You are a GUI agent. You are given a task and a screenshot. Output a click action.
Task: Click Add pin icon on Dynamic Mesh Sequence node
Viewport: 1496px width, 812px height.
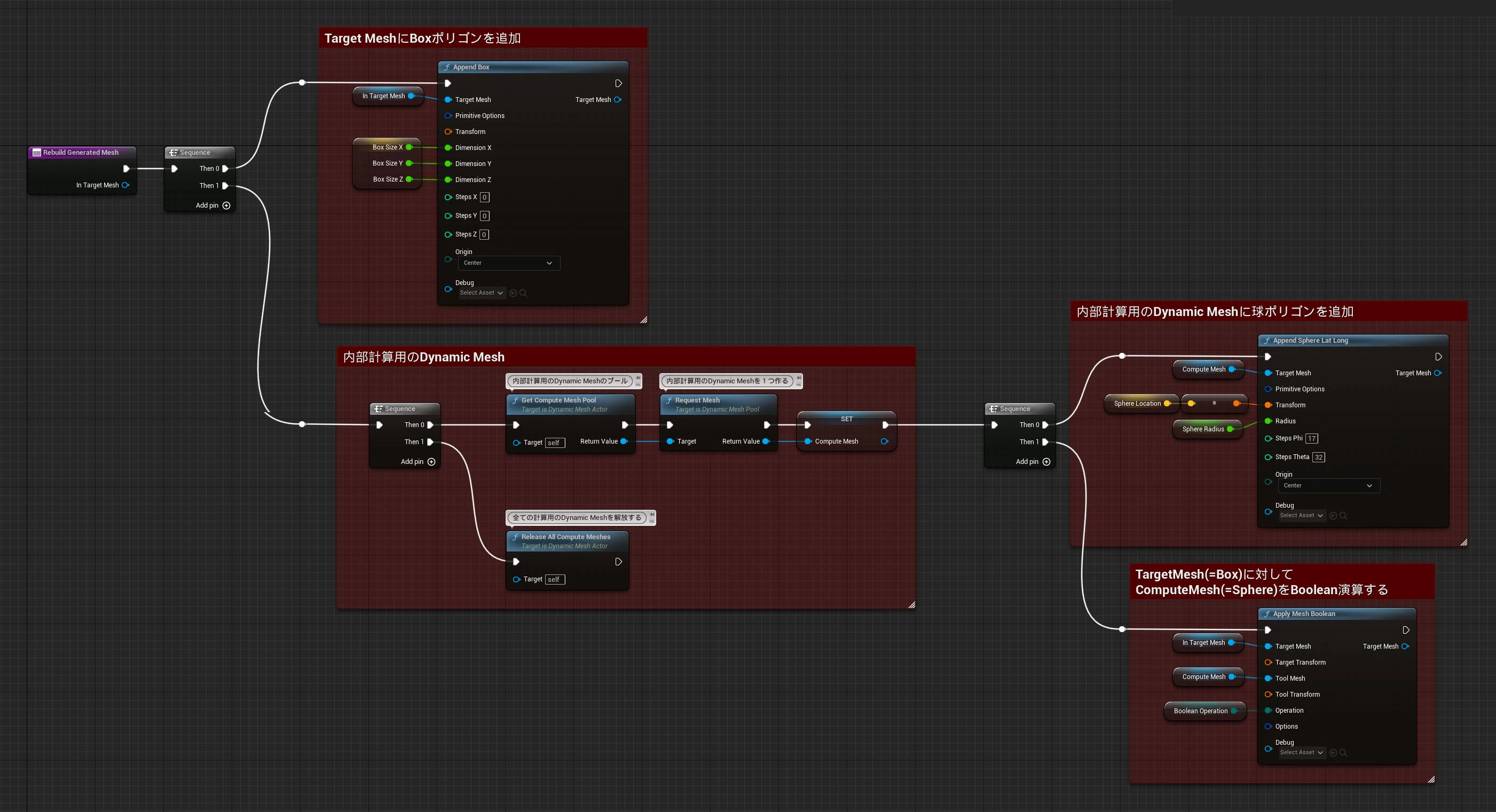tap(431, 462)
